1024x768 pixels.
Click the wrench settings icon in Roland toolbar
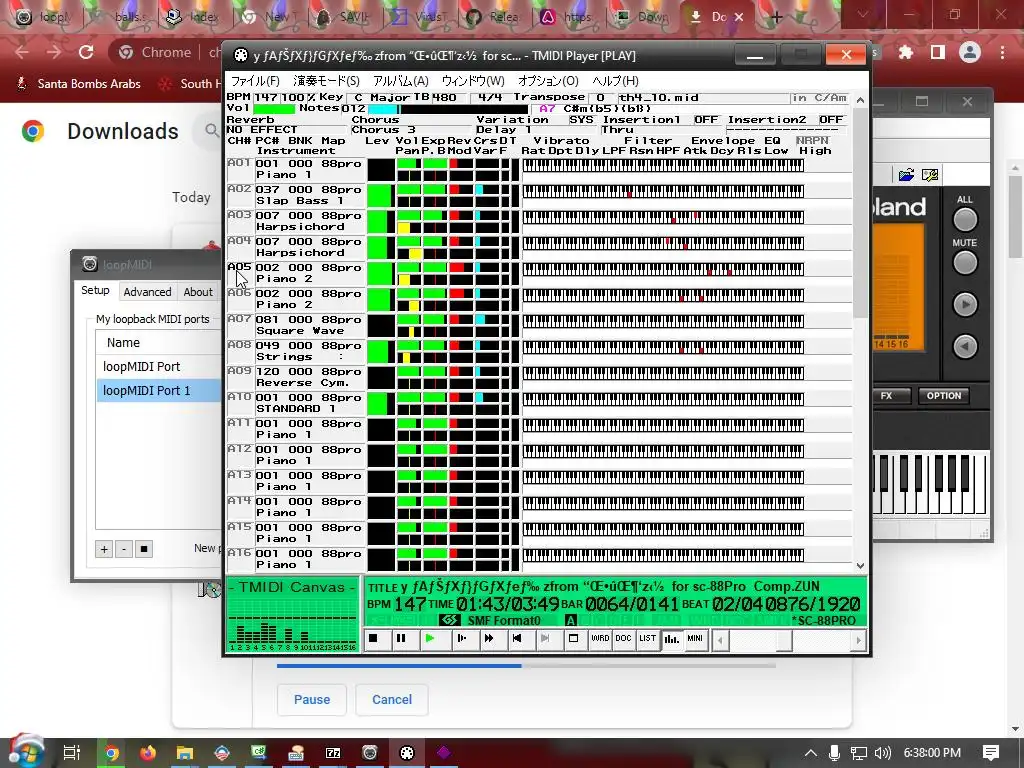(x=929, y=174)
